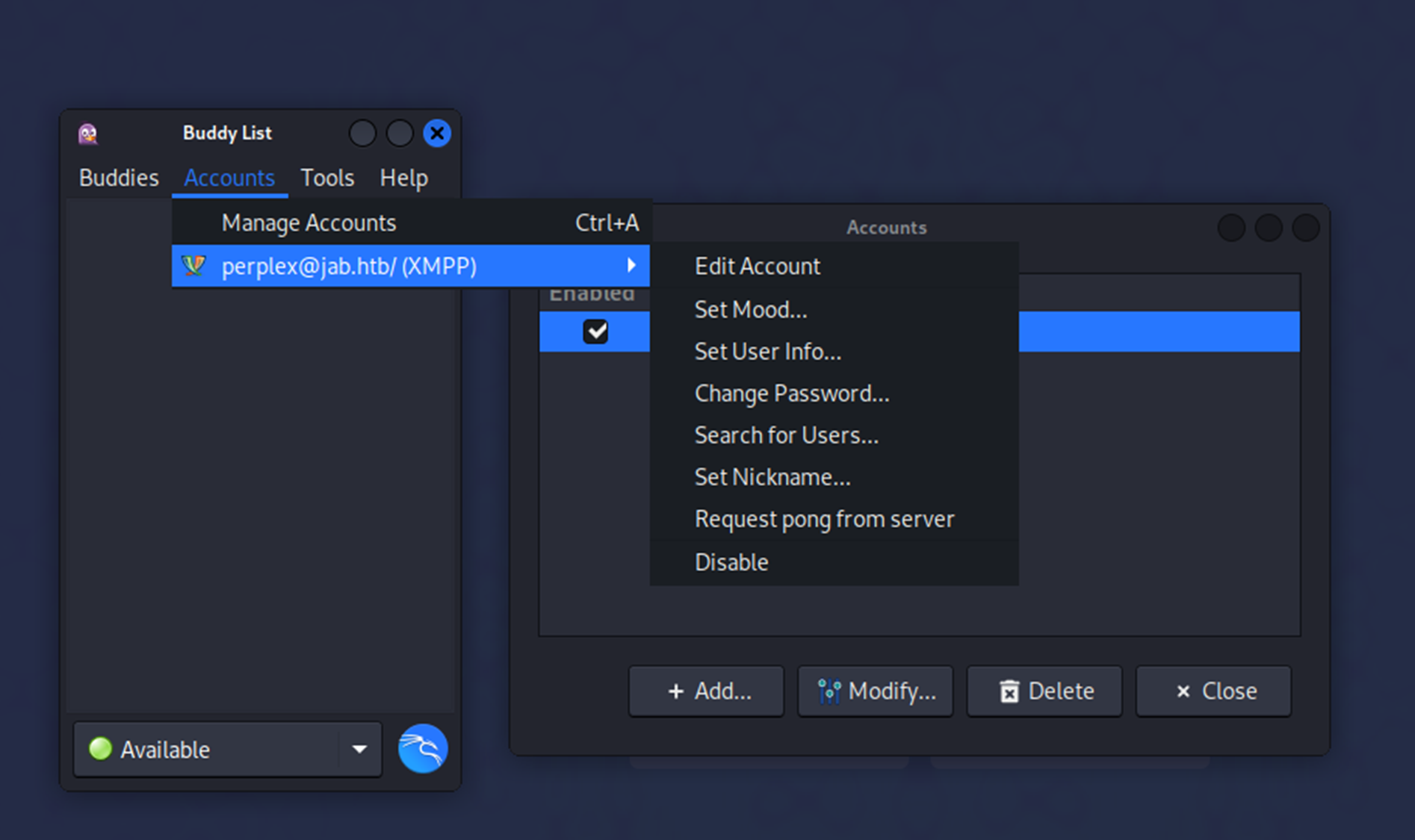1415x840 pixels.
Task: Disable the account via the submenu
Action: click(x=834, y=562)
